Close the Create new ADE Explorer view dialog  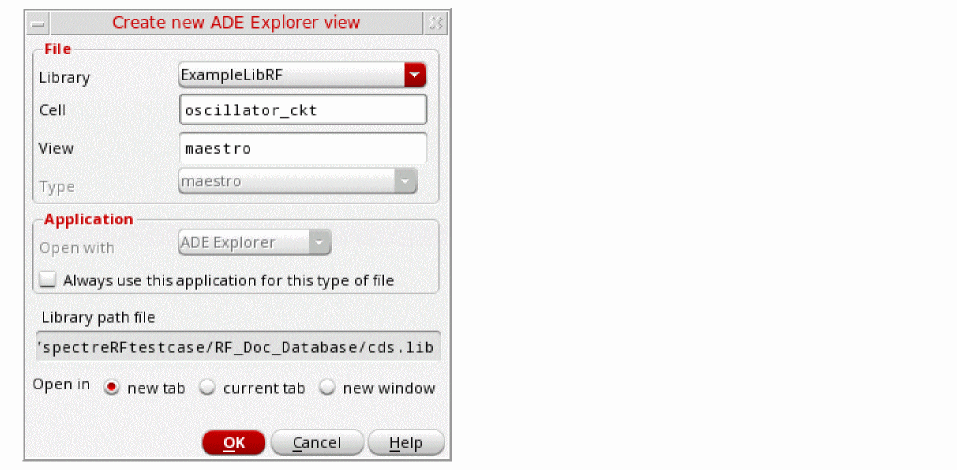436,23
